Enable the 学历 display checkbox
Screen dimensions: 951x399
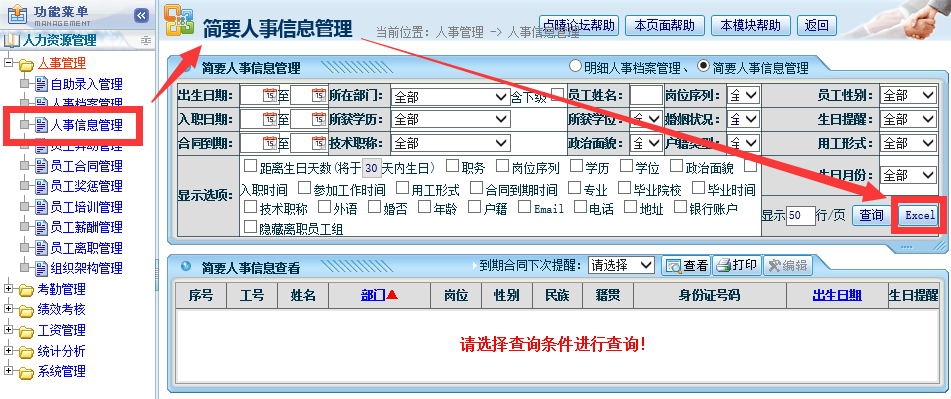click(576, 166)
